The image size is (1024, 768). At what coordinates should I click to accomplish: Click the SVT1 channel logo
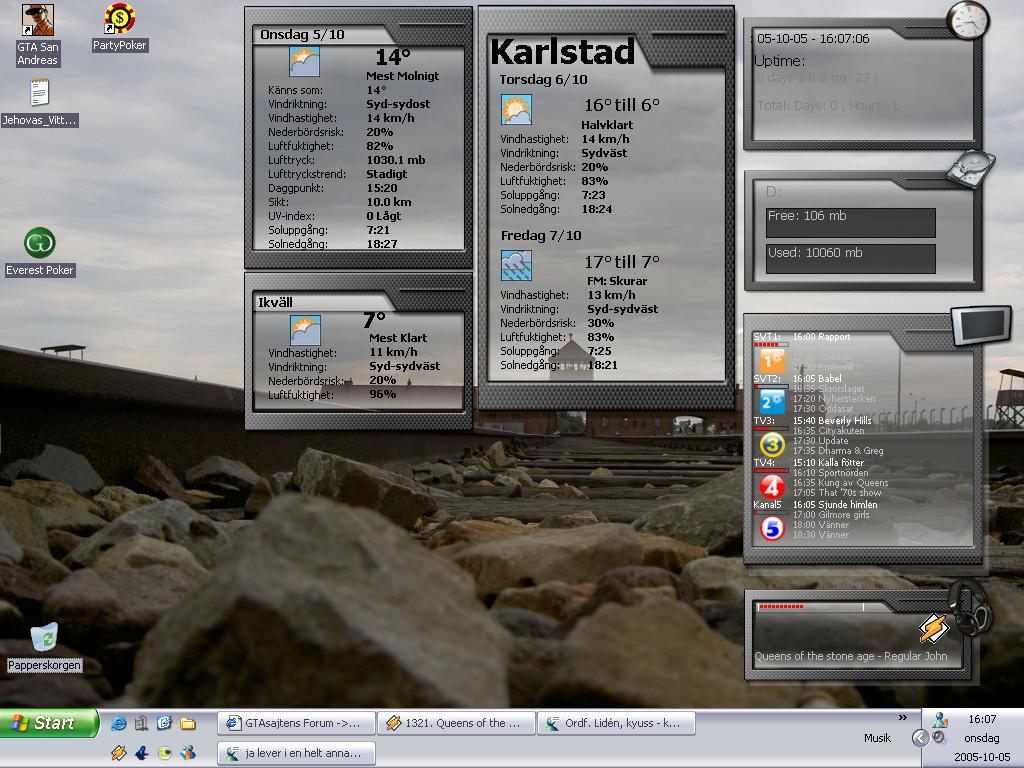tap(771, 361)
